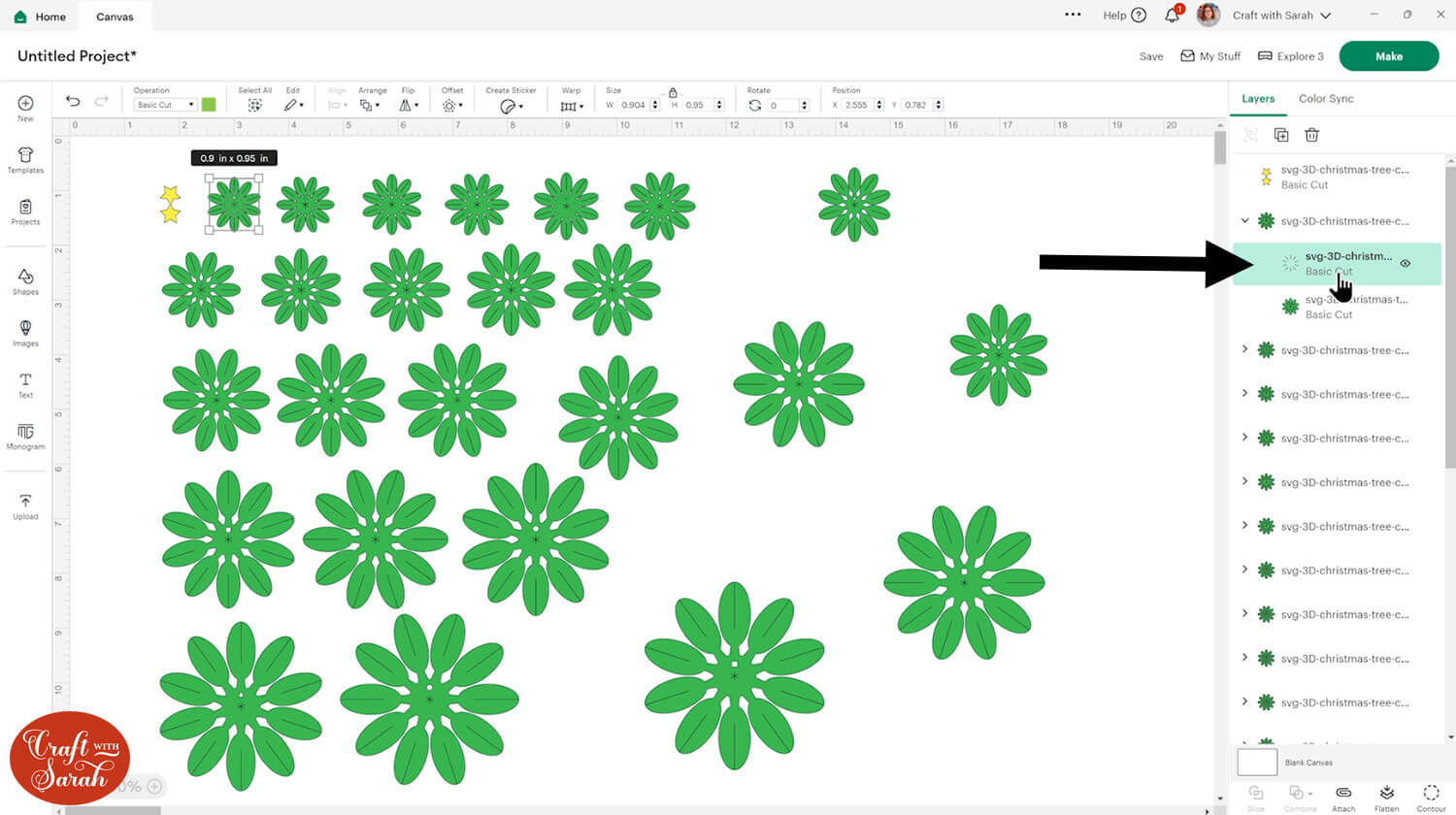Click the green Make button

pyautogui.click(x=1388, y=56)
